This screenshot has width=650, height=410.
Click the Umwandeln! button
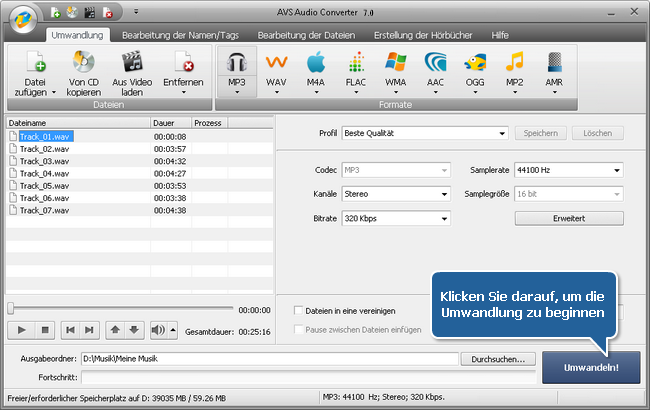click(x=591, y=368)
